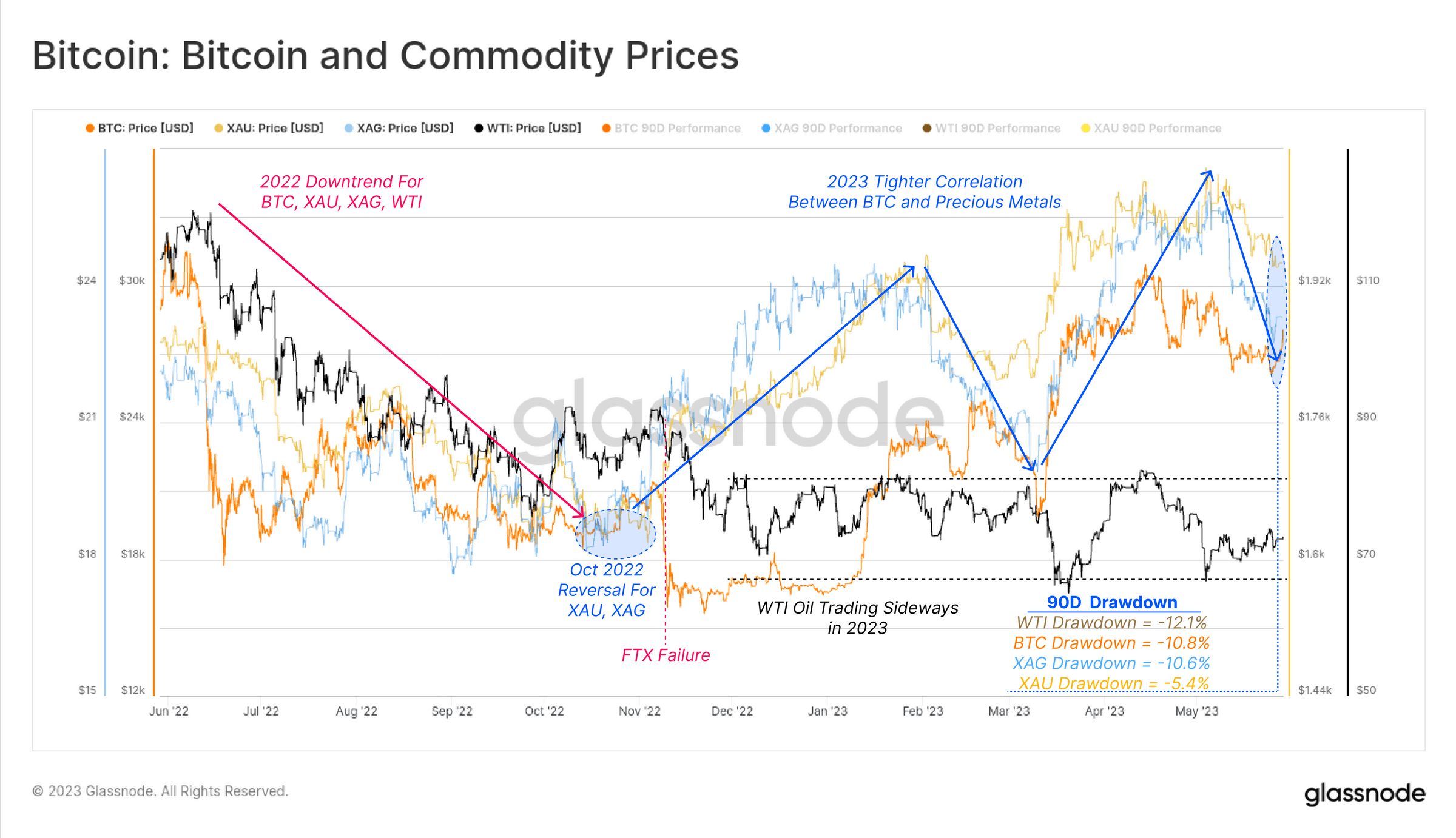Image resolution: width=1456 pixels, height=838 pixels.
Task: Click the 2022 Downtrend annotation text
Action: 342,192
